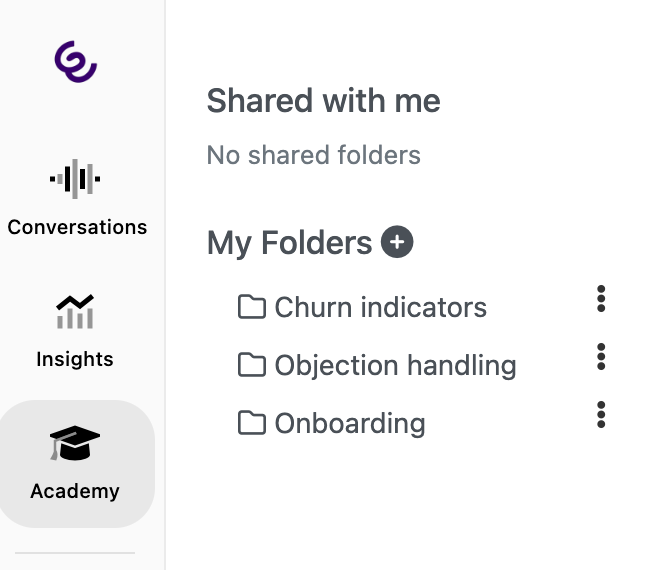Open three-dot menu for Onboarding folder

601,414
